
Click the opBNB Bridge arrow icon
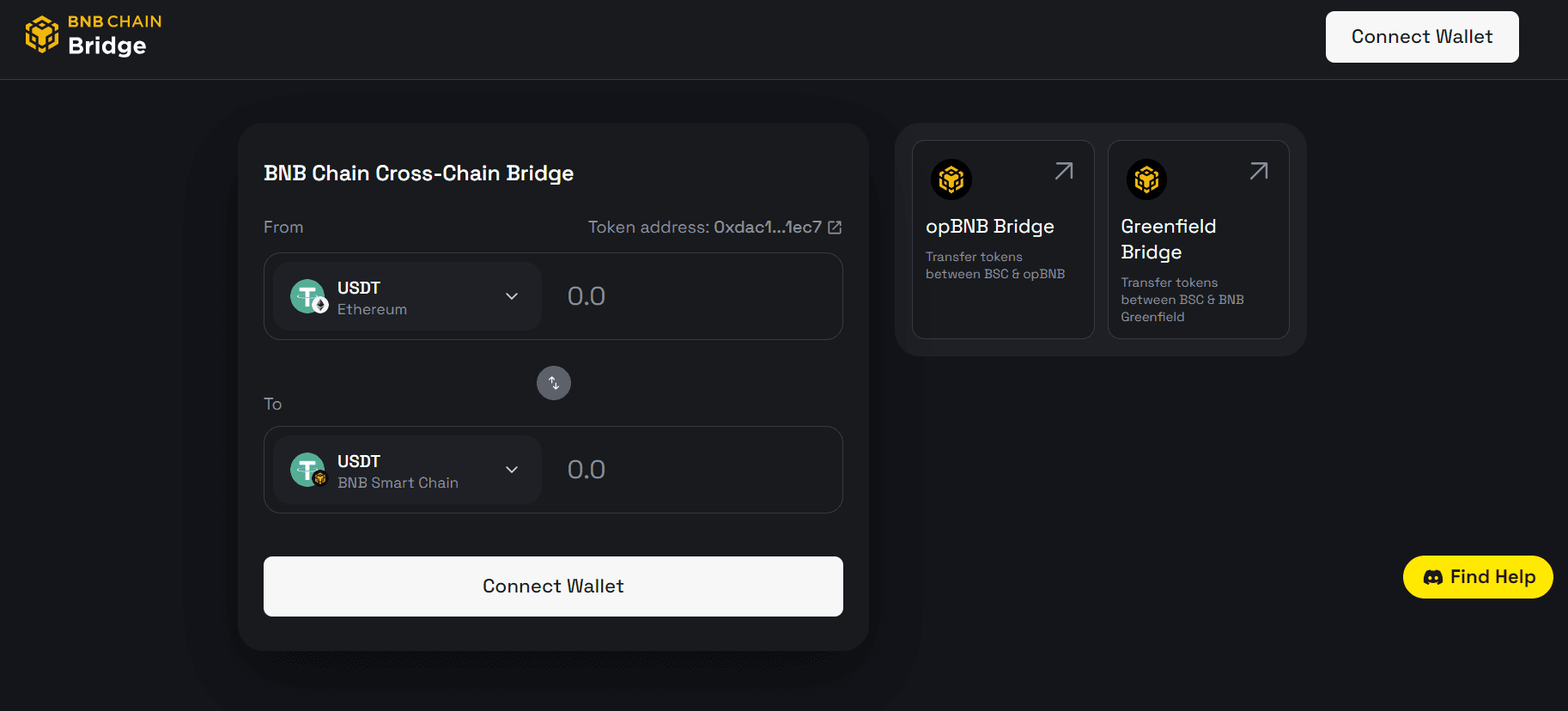[1064, 171]
